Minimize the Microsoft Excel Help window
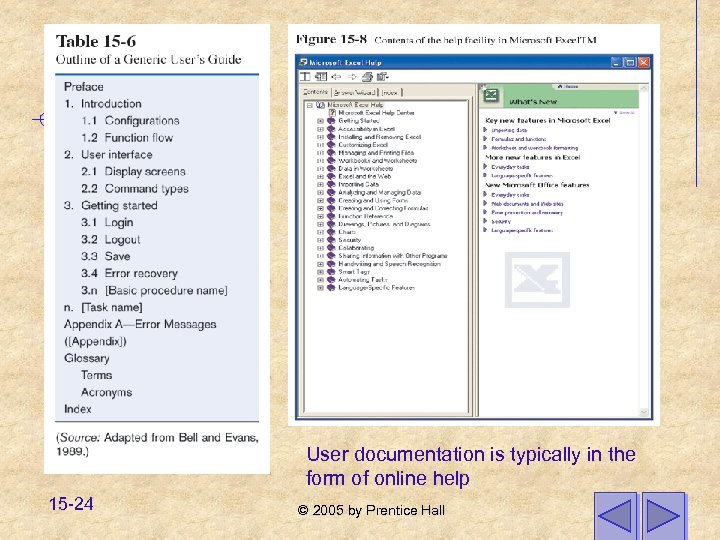720x540 pixels. (617, 62)
